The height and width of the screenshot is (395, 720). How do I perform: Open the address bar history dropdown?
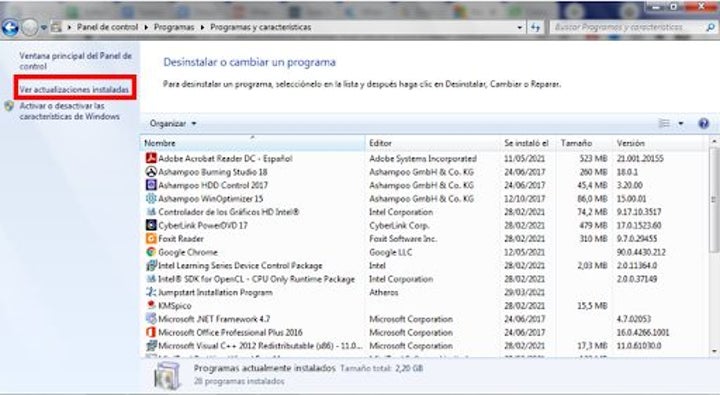point(519,28)
